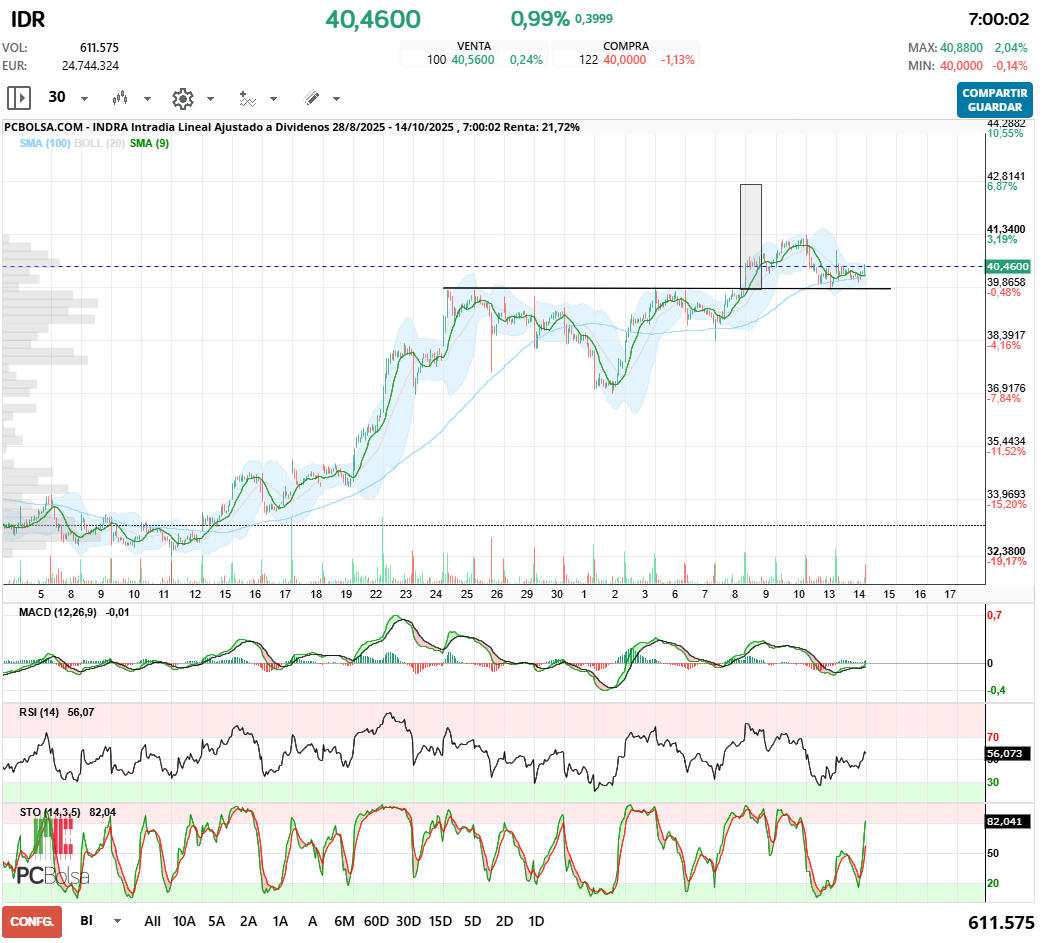Toggle the SMA (9) indicator label

[x=150, y=143]
